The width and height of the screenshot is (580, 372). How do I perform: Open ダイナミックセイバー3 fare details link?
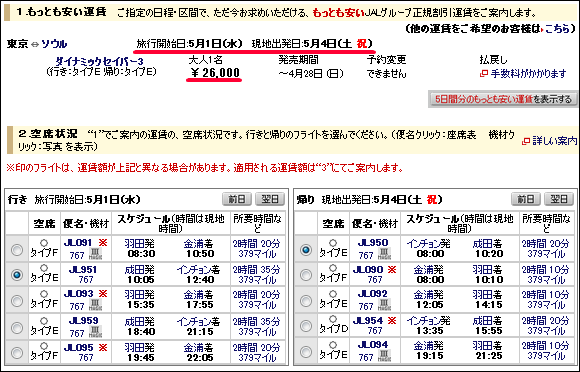coord(99,61)
